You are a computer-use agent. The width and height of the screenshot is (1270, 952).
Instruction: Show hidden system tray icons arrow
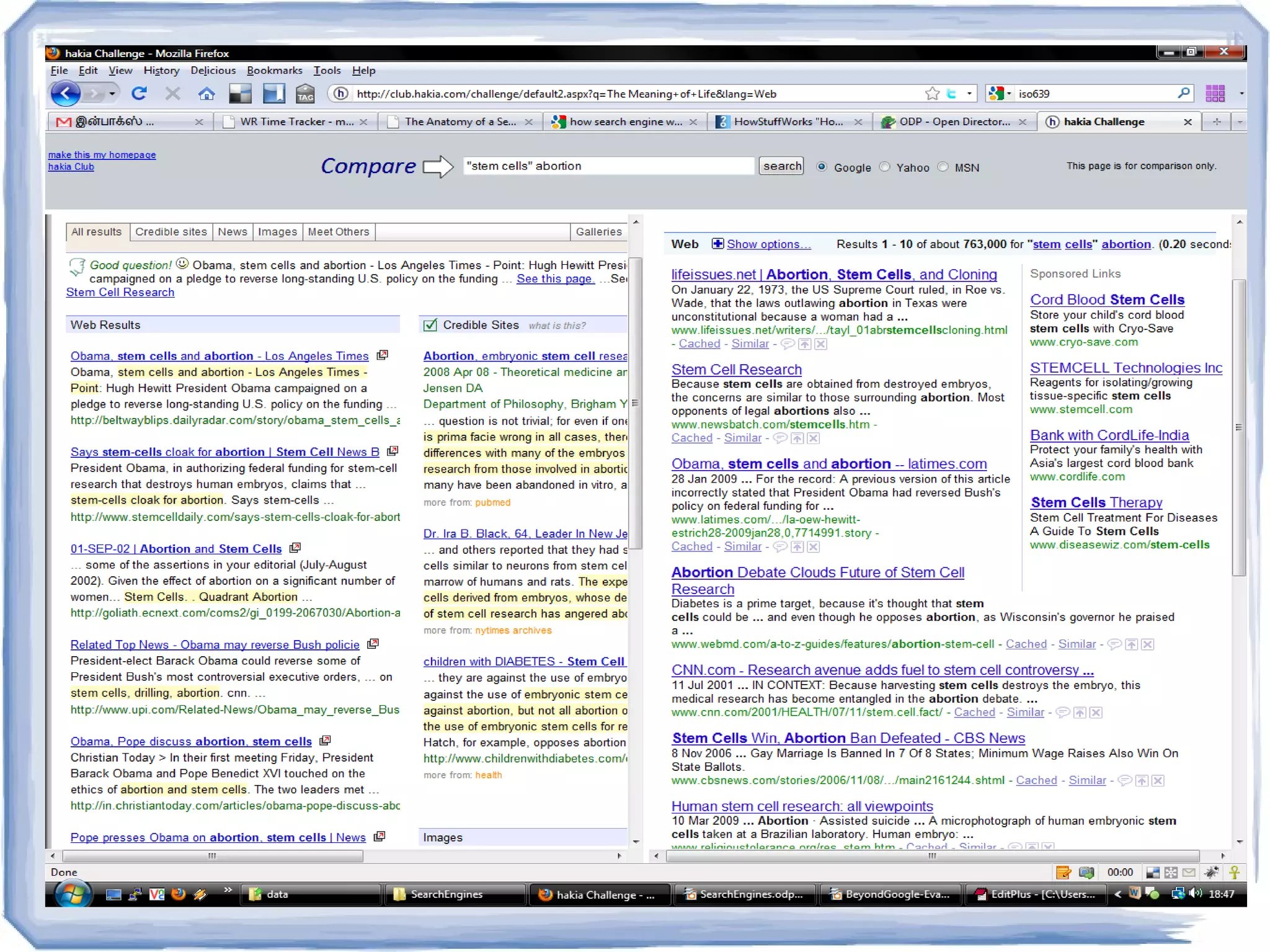coord(1118,894)
